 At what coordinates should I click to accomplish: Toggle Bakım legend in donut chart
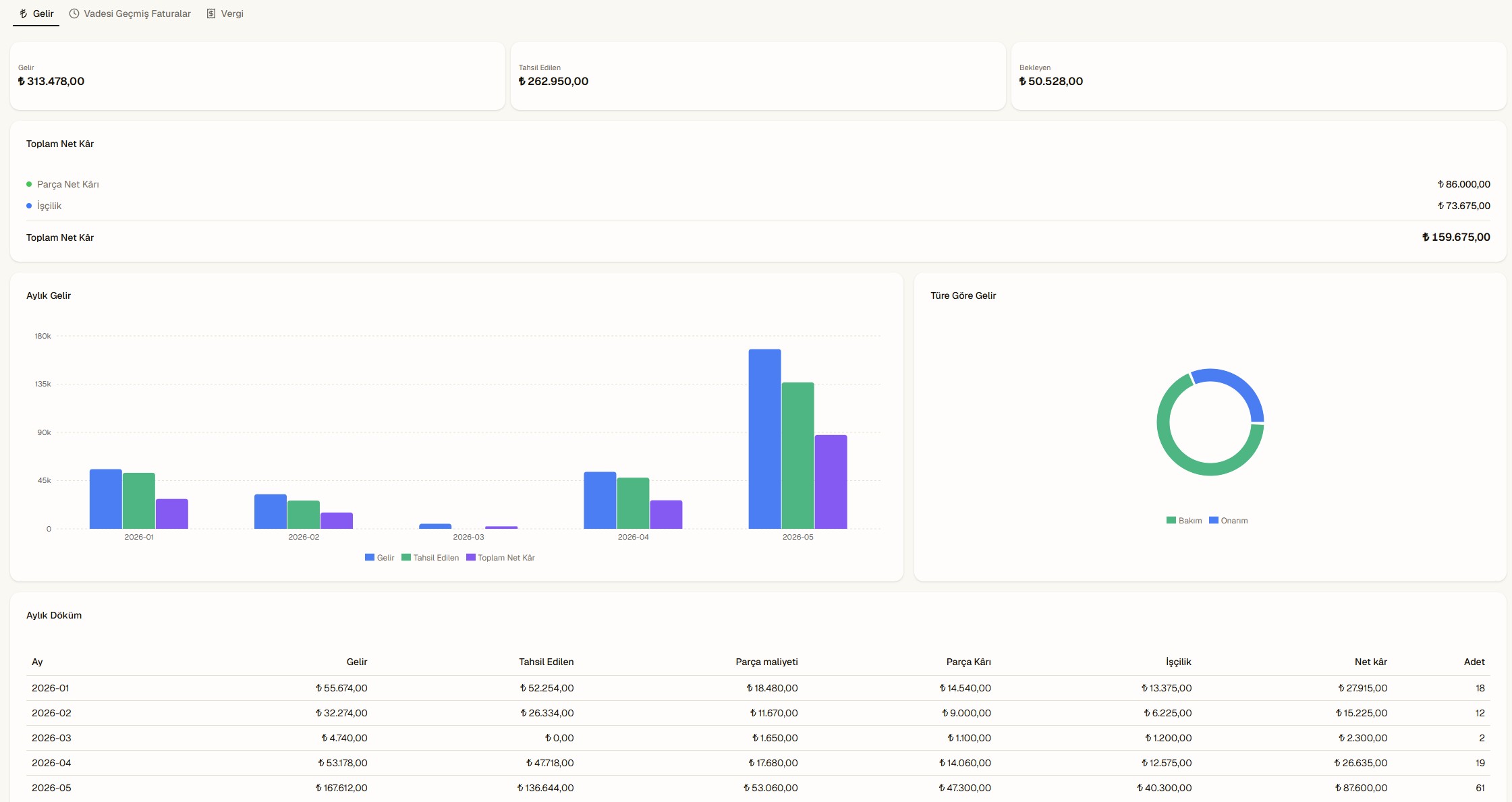click(1184, 521)
